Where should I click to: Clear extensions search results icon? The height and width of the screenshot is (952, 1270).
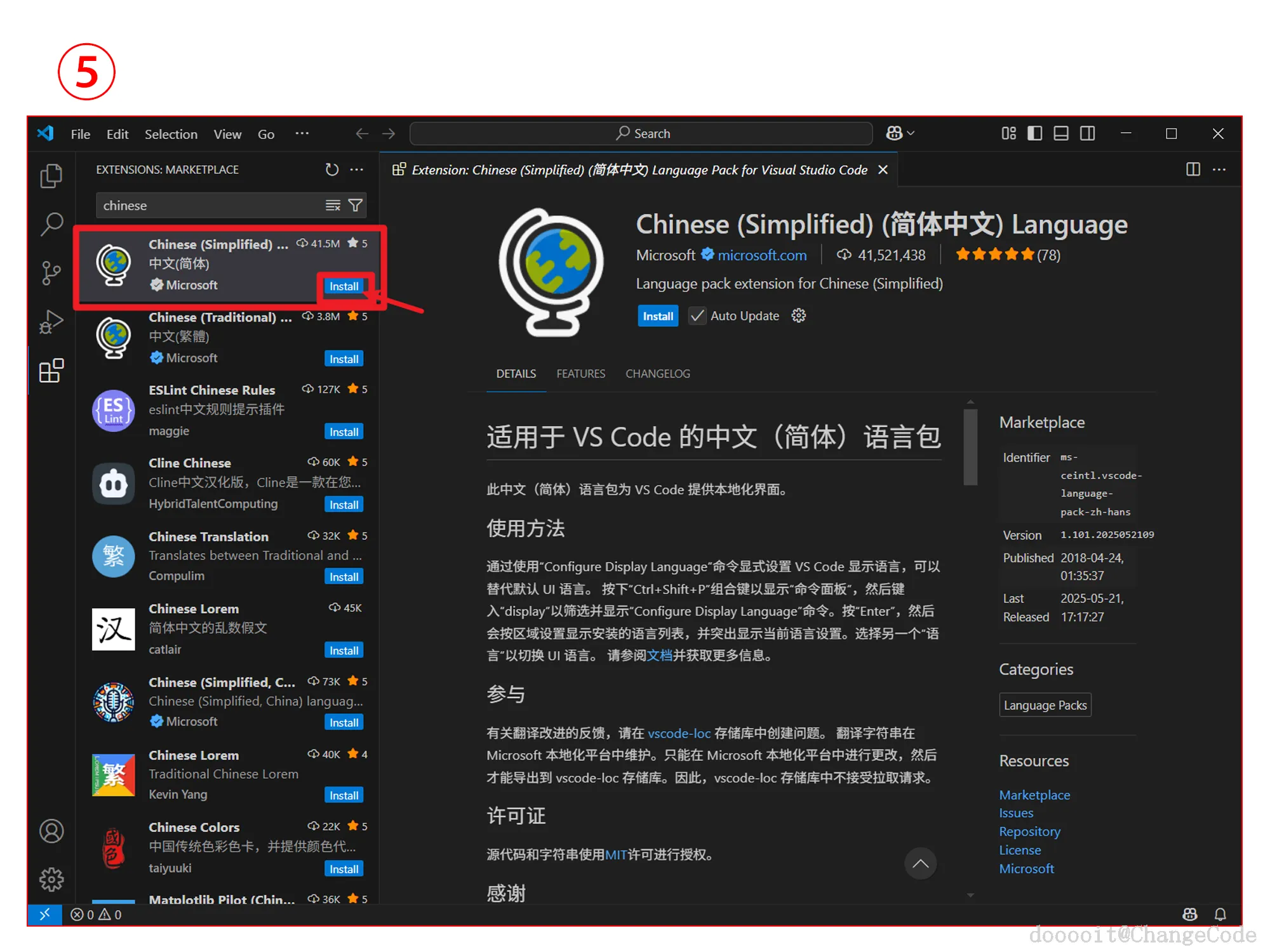(x=333, y=205)
